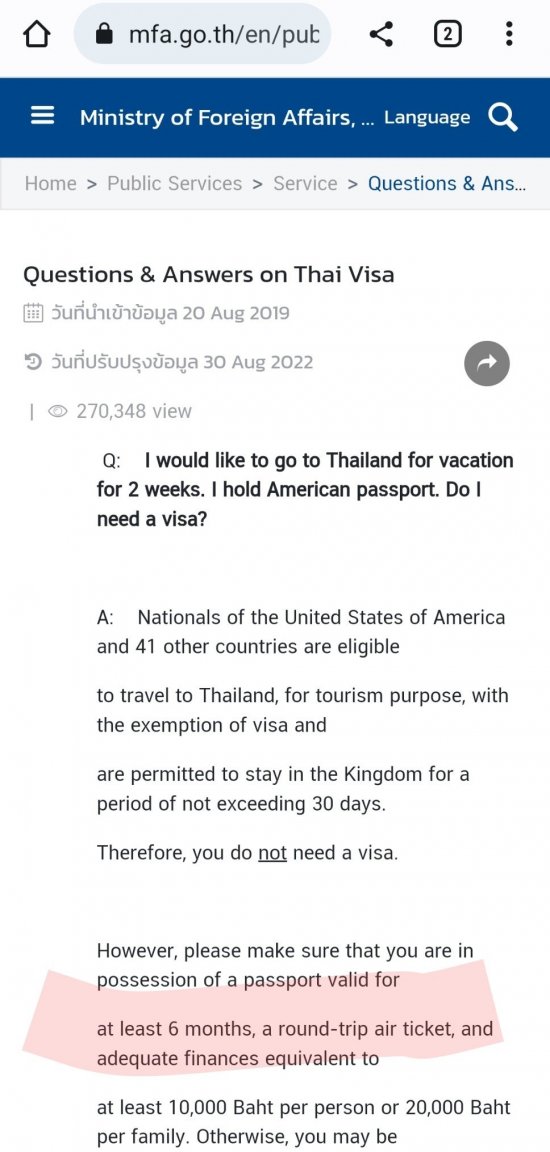
Task: Tap the Ministry of Foreign Affairs title
Action: tap(227, 118)
